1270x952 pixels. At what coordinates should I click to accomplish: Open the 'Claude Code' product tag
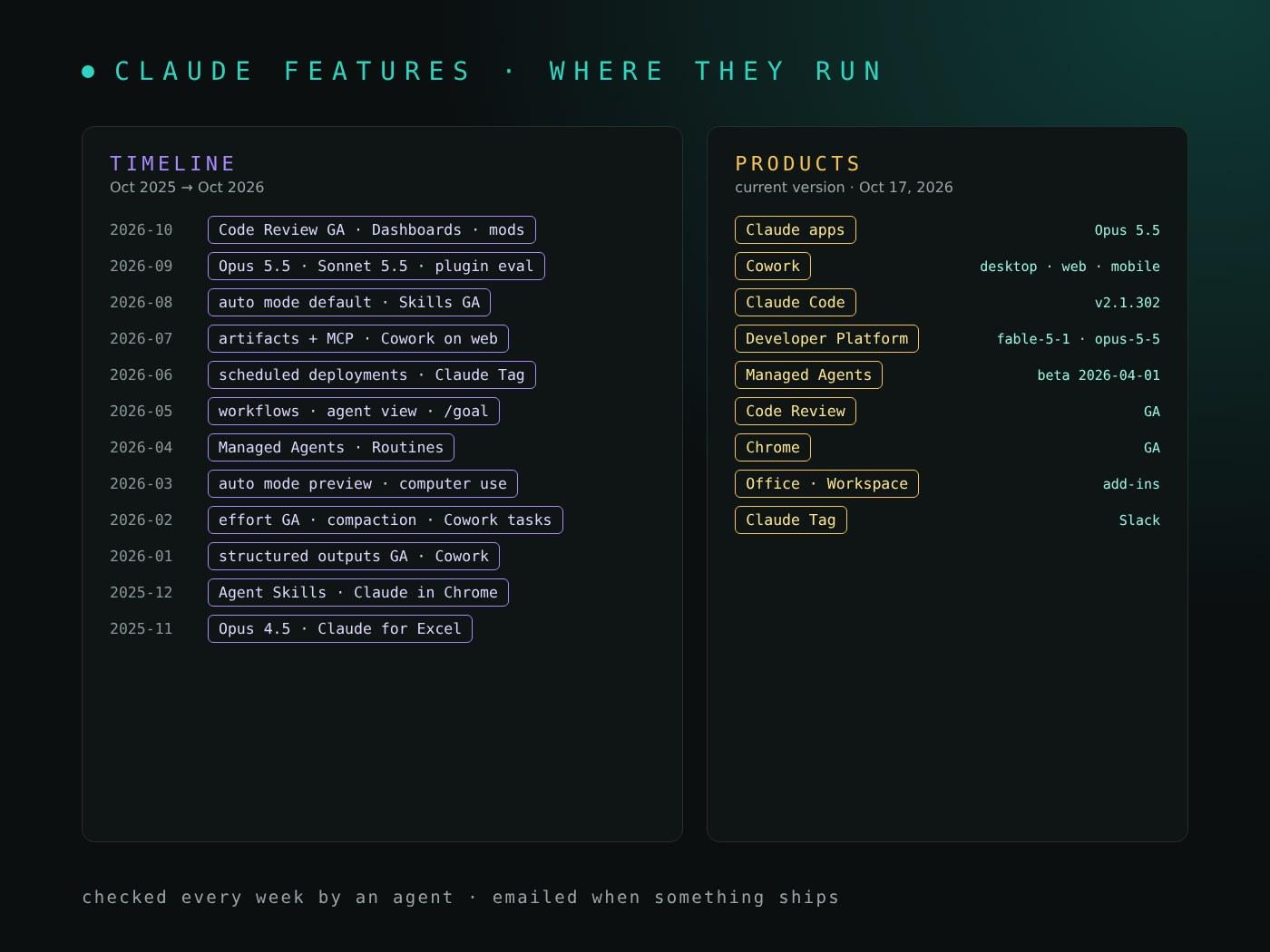point(796,303)
